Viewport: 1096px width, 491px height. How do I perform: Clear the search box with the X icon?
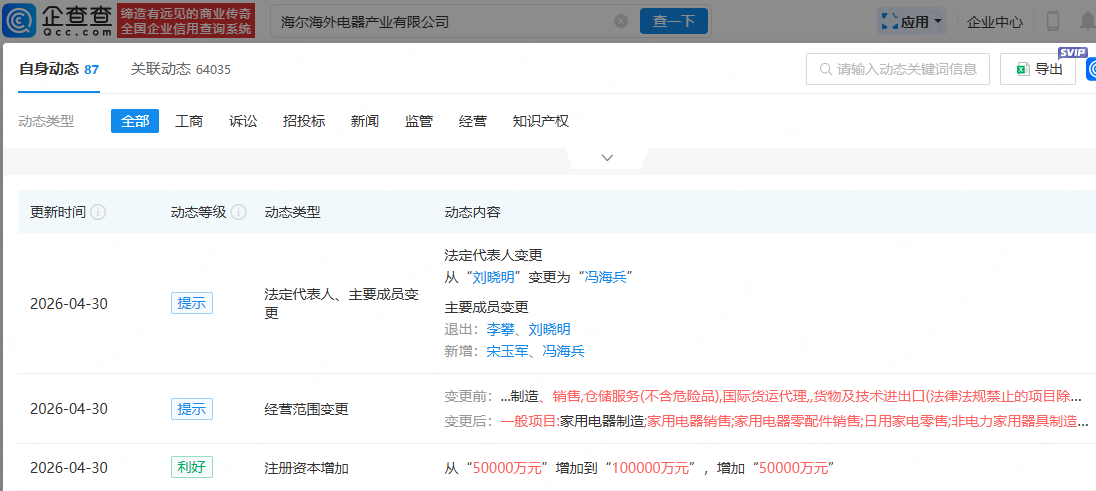(621, 22)
